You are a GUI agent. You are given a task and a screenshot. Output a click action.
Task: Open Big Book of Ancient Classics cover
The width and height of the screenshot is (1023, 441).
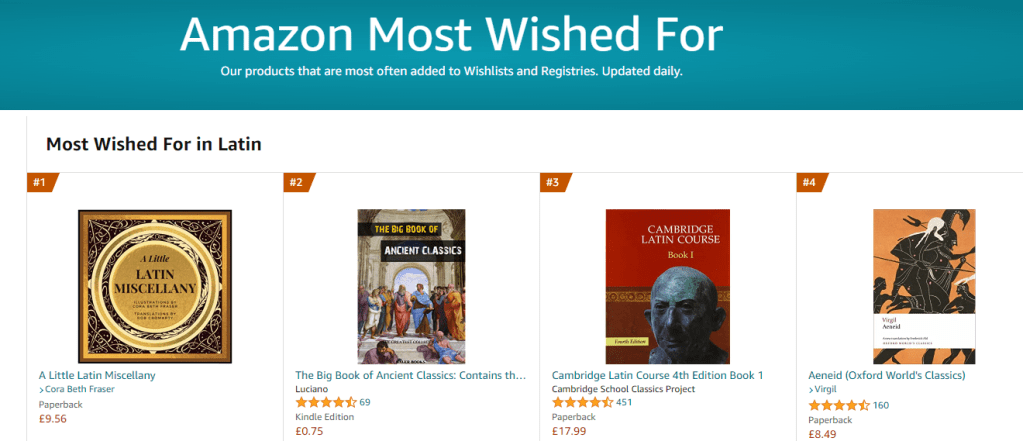tap(411, 286)
